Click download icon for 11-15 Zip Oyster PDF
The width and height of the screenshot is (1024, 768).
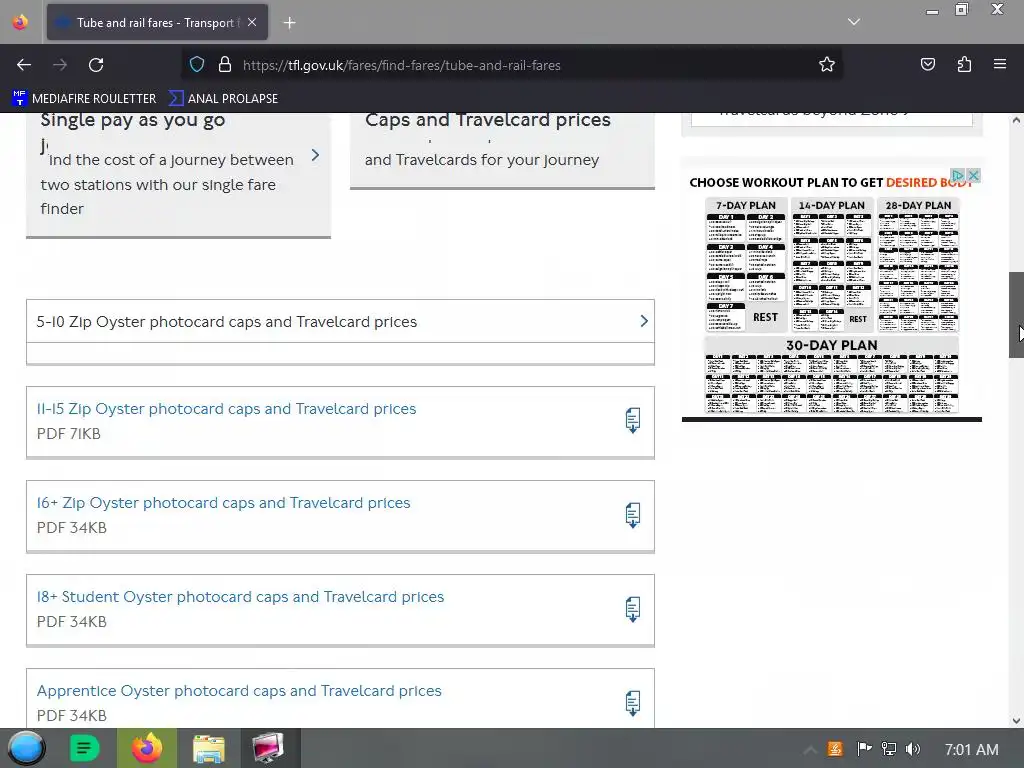(632, 421)
